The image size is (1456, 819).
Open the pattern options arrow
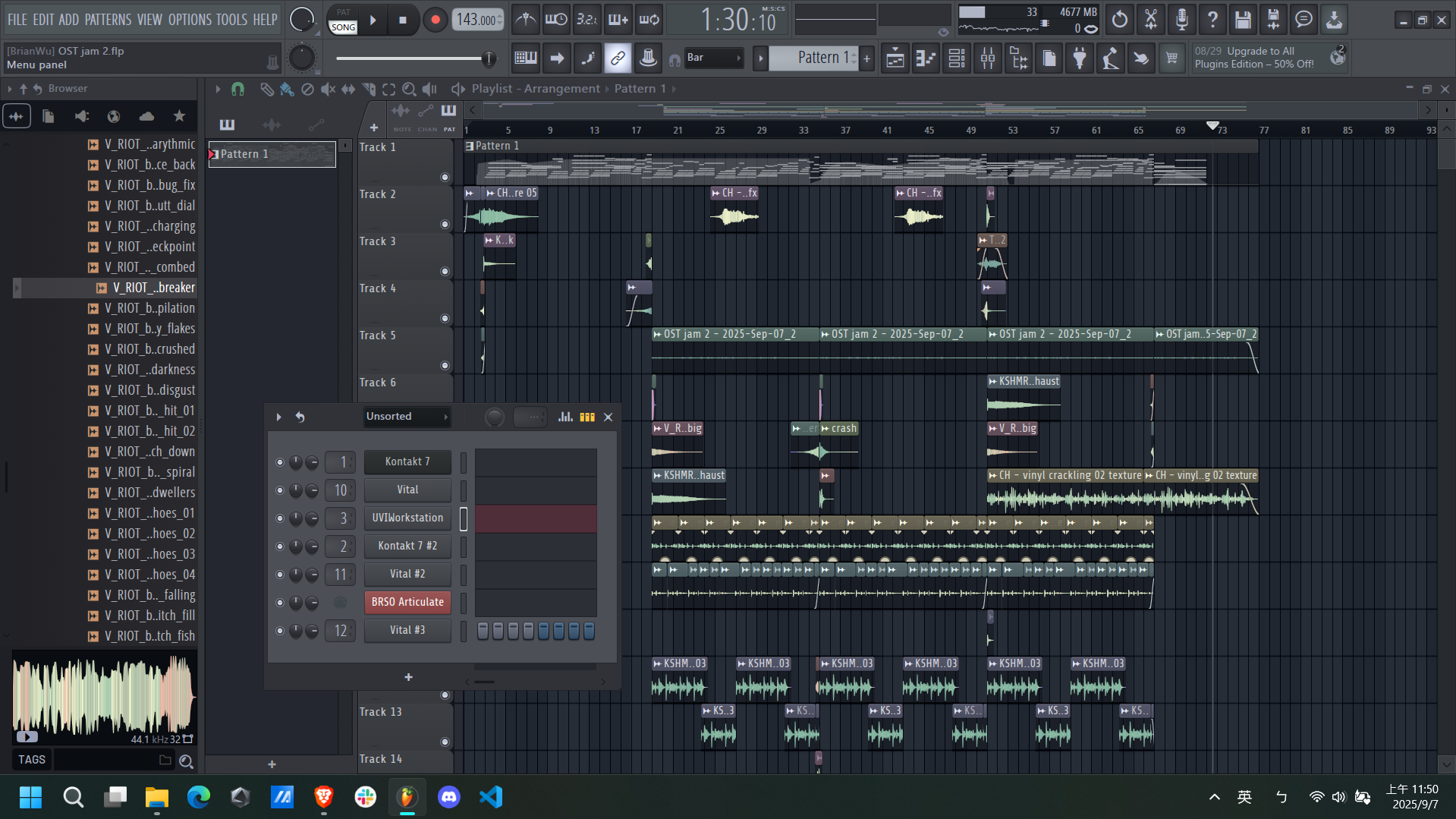coord(760,58)
